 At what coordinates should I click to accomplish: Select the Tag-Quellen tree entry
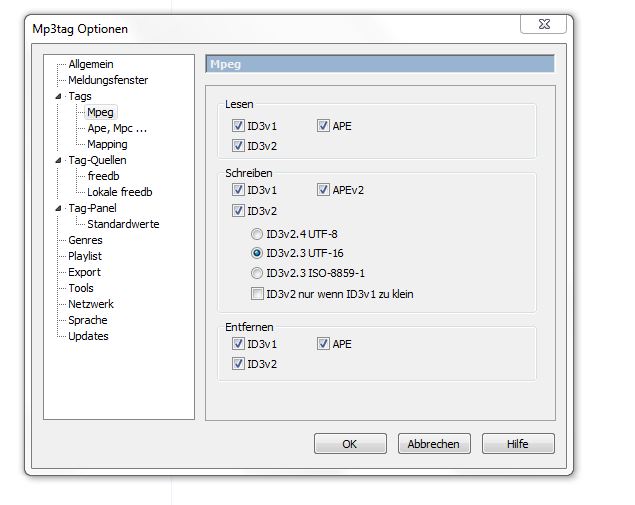click(97, 160)
